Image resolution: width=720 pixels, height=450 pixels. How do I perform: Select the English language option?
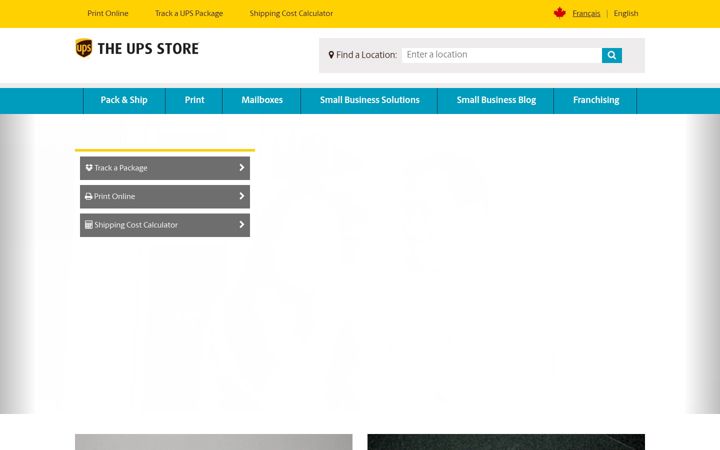tap(626, 13)
